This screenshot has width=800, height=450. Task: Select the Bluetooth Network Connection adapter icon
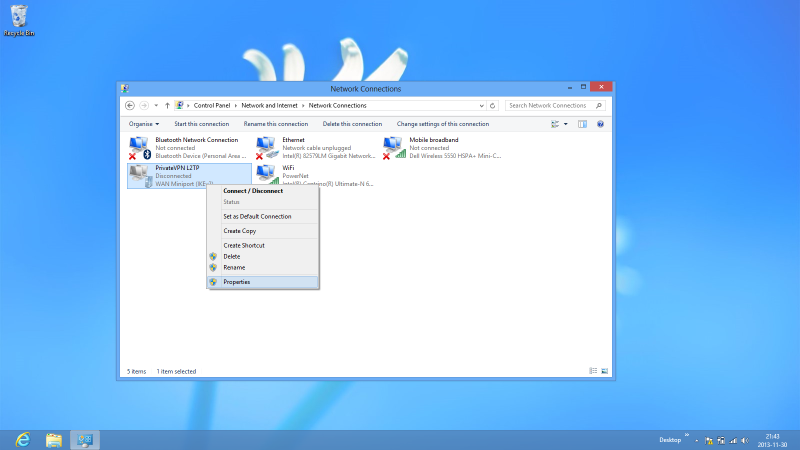click(139, 147)
